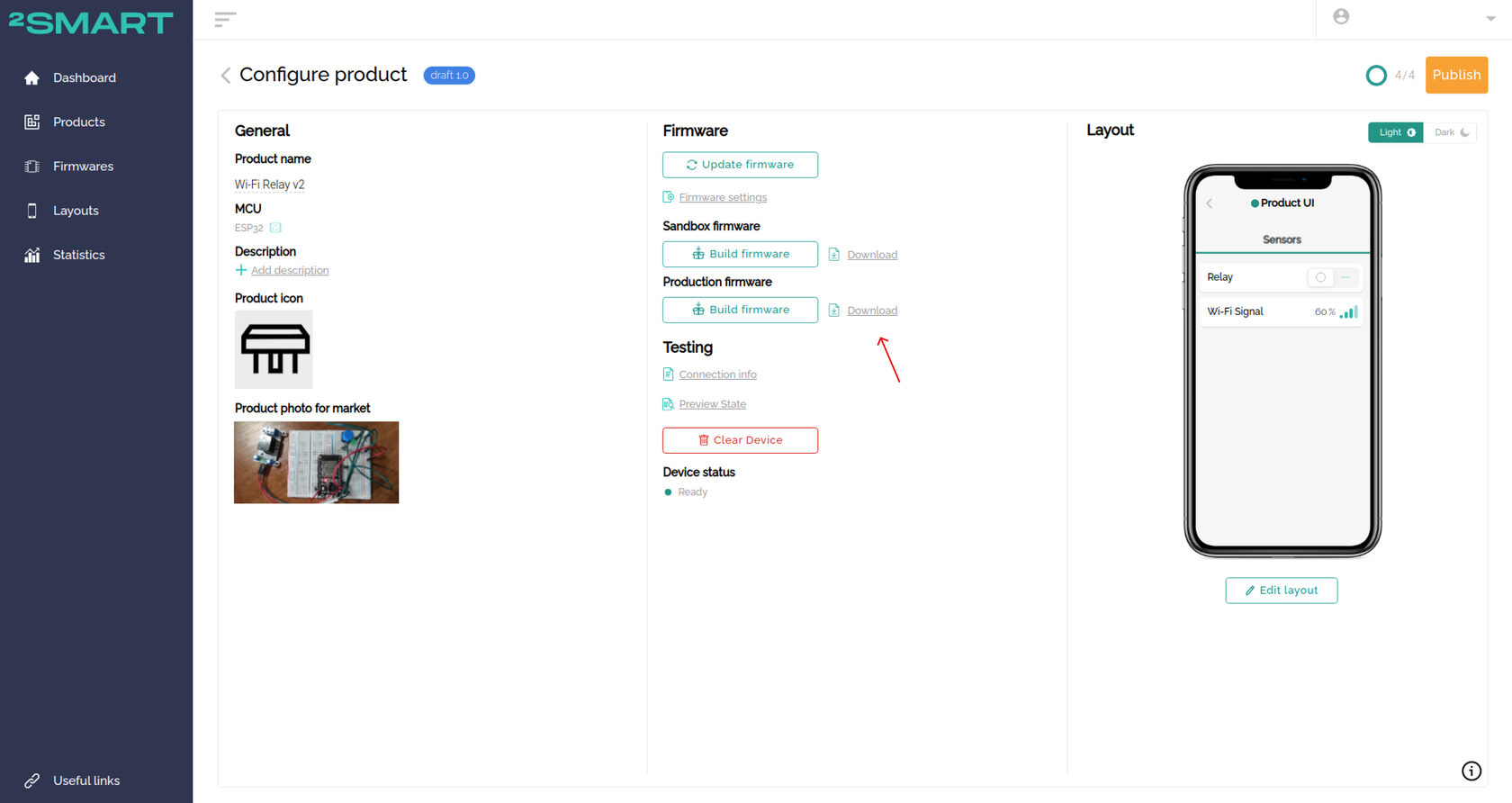Click the draft 1.0 version badge

449,75
